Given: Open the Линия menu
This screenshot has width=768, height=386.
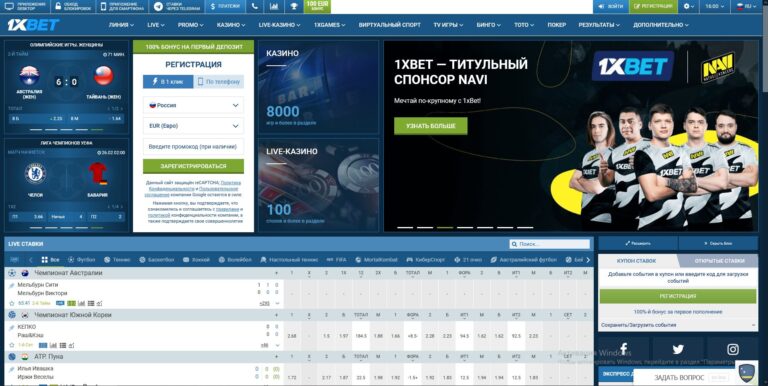Looking at the screenshot, I should tap(121, 25).
